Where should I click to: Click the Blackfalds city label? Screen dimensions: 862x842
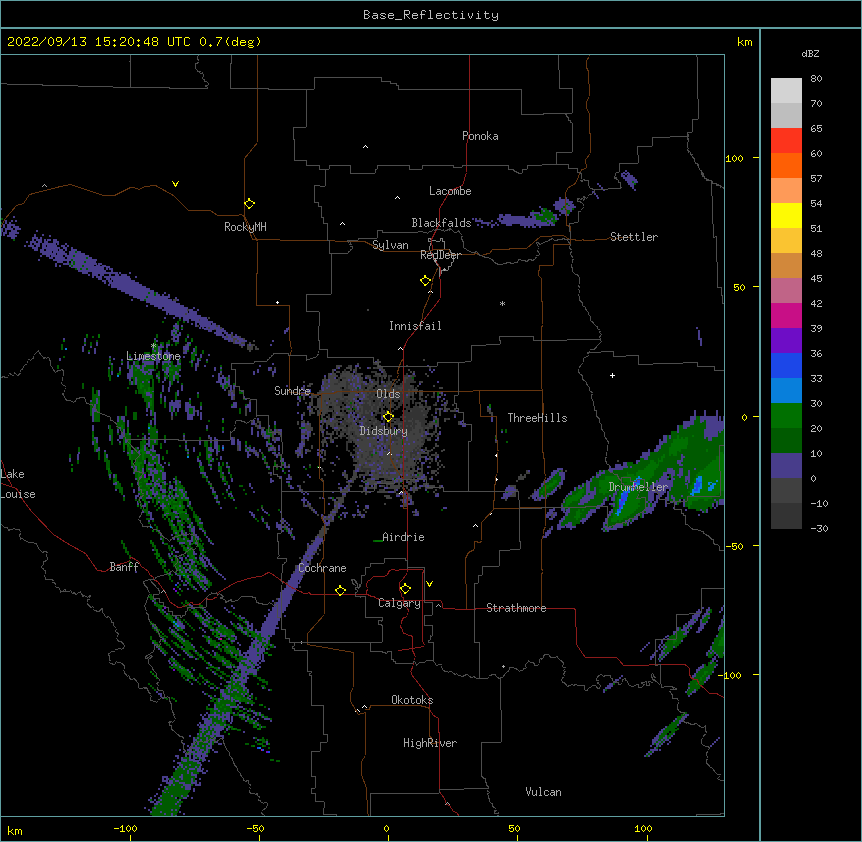pyautogui.click(x=441, y=223)
